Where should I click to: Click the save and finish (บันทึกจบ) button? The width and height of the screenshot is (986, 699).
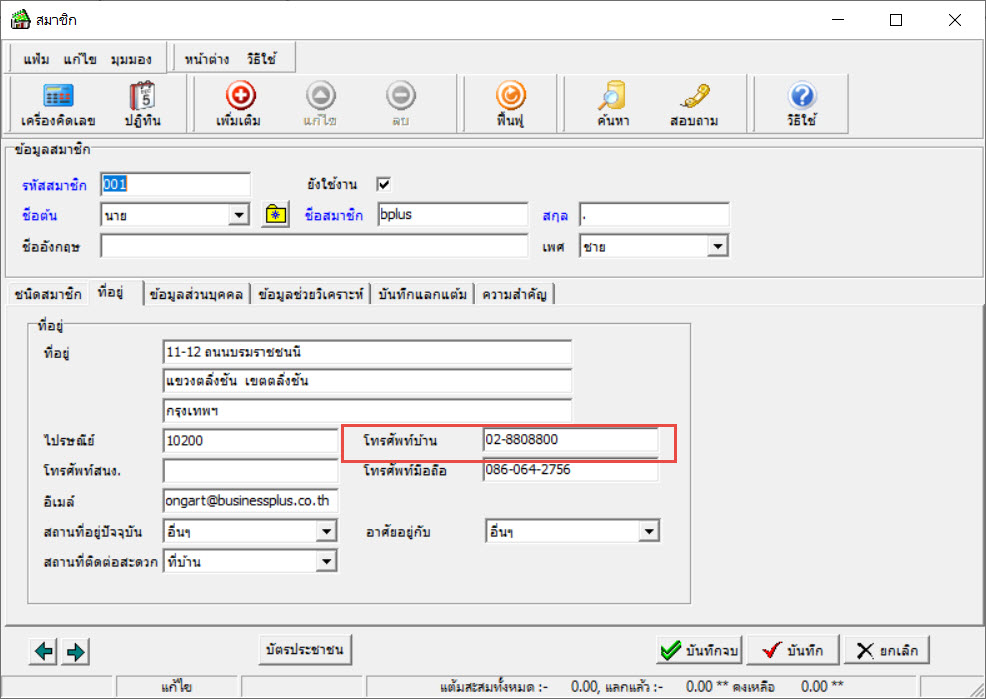coord(699,651)
